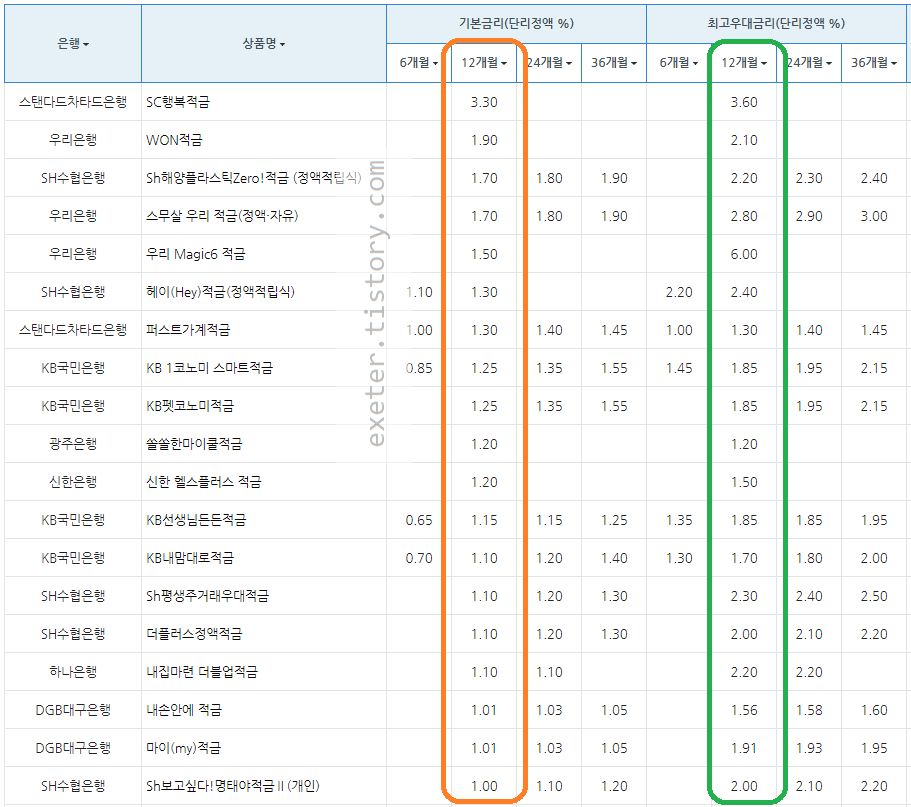Image resolution: width=911 pixels, height=807 pixels.
Task: Select product 스무살 우리 적금(정액·자유)
Action: click(222, 216)
